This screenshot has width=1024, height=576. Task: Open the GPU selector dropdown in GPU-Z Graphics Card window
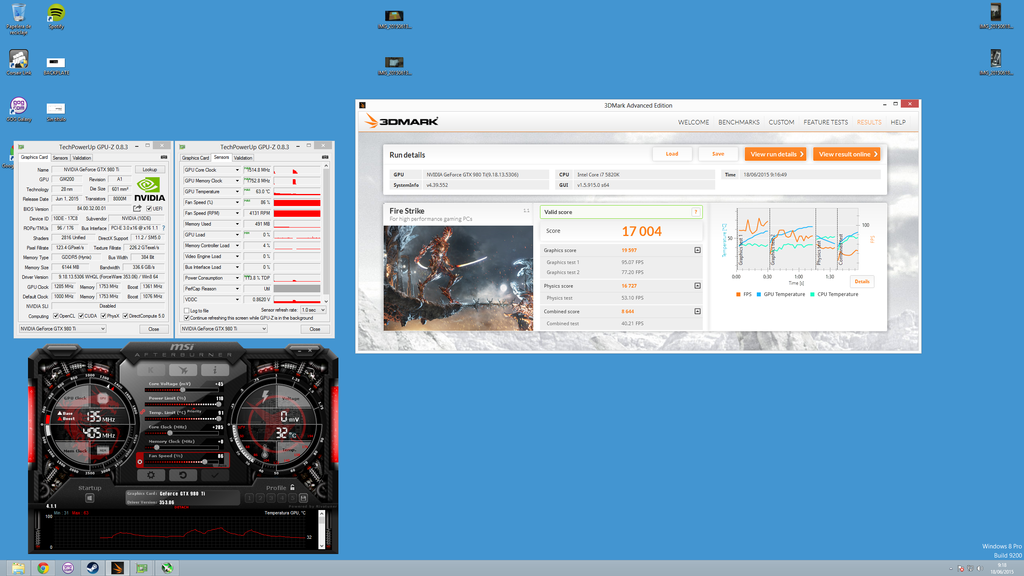pos(62,328)
